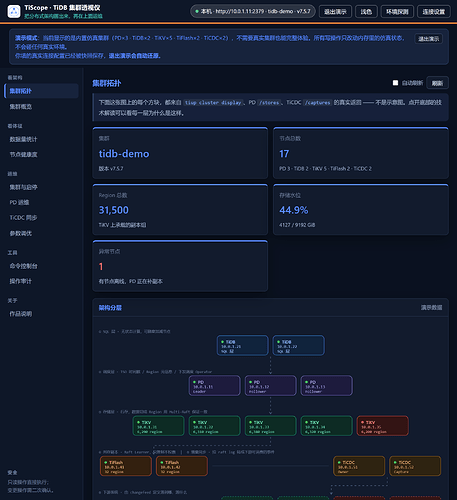457x500 pixels.
Task: Go to 节点健康度 page
Action: [x=41, y=154]
